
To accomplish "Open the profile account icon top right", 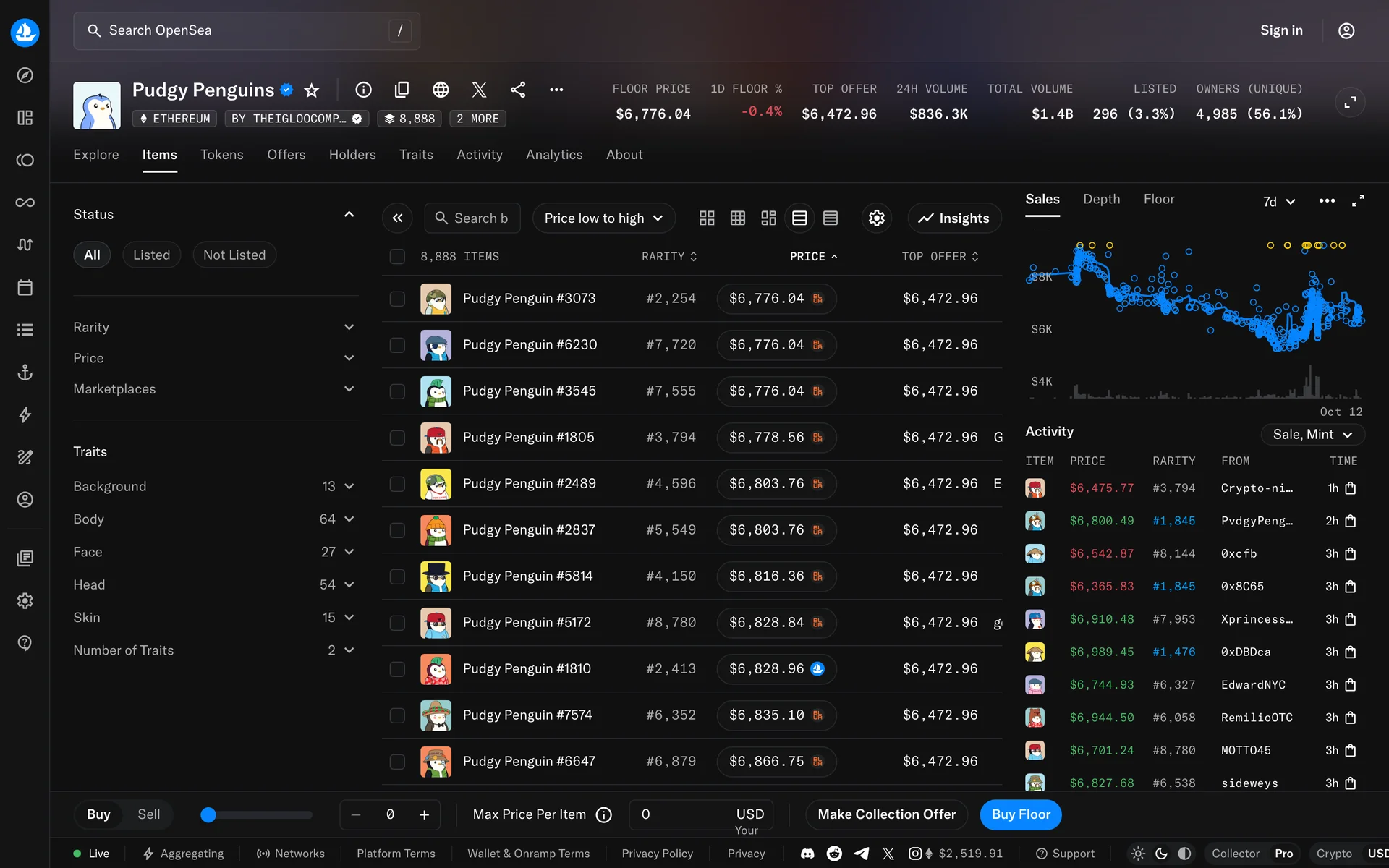I will click(1346, 30).
